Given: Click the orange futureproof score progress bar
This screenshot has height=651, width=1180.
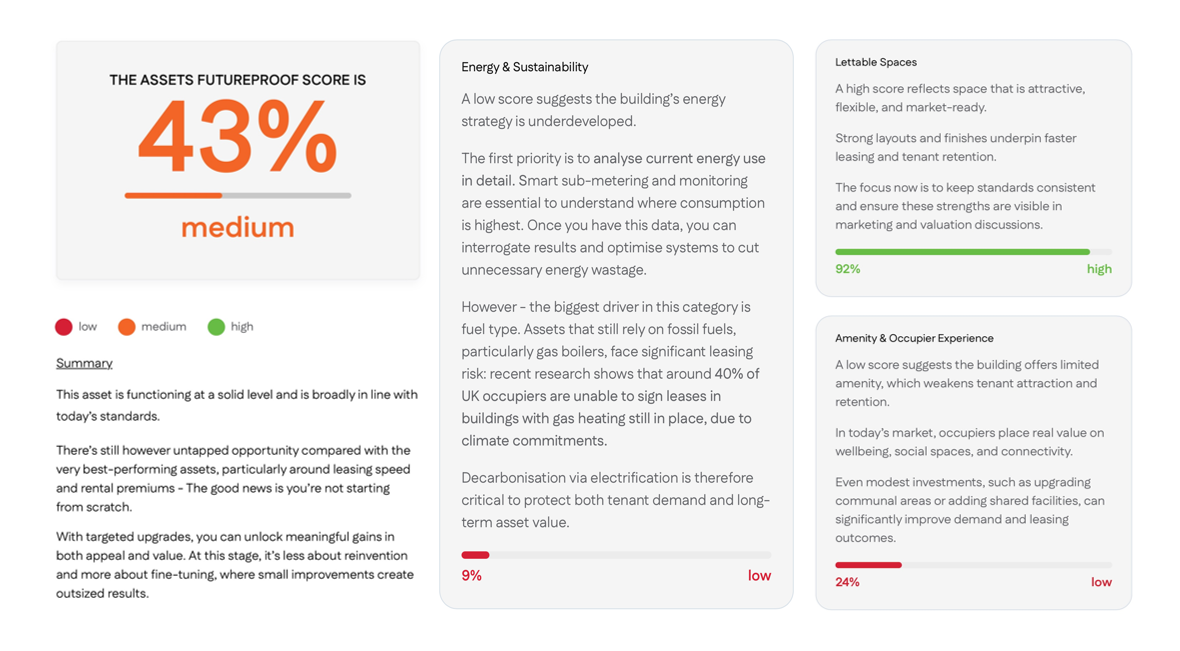Looking at the screenshot, I should coord(238,196).
